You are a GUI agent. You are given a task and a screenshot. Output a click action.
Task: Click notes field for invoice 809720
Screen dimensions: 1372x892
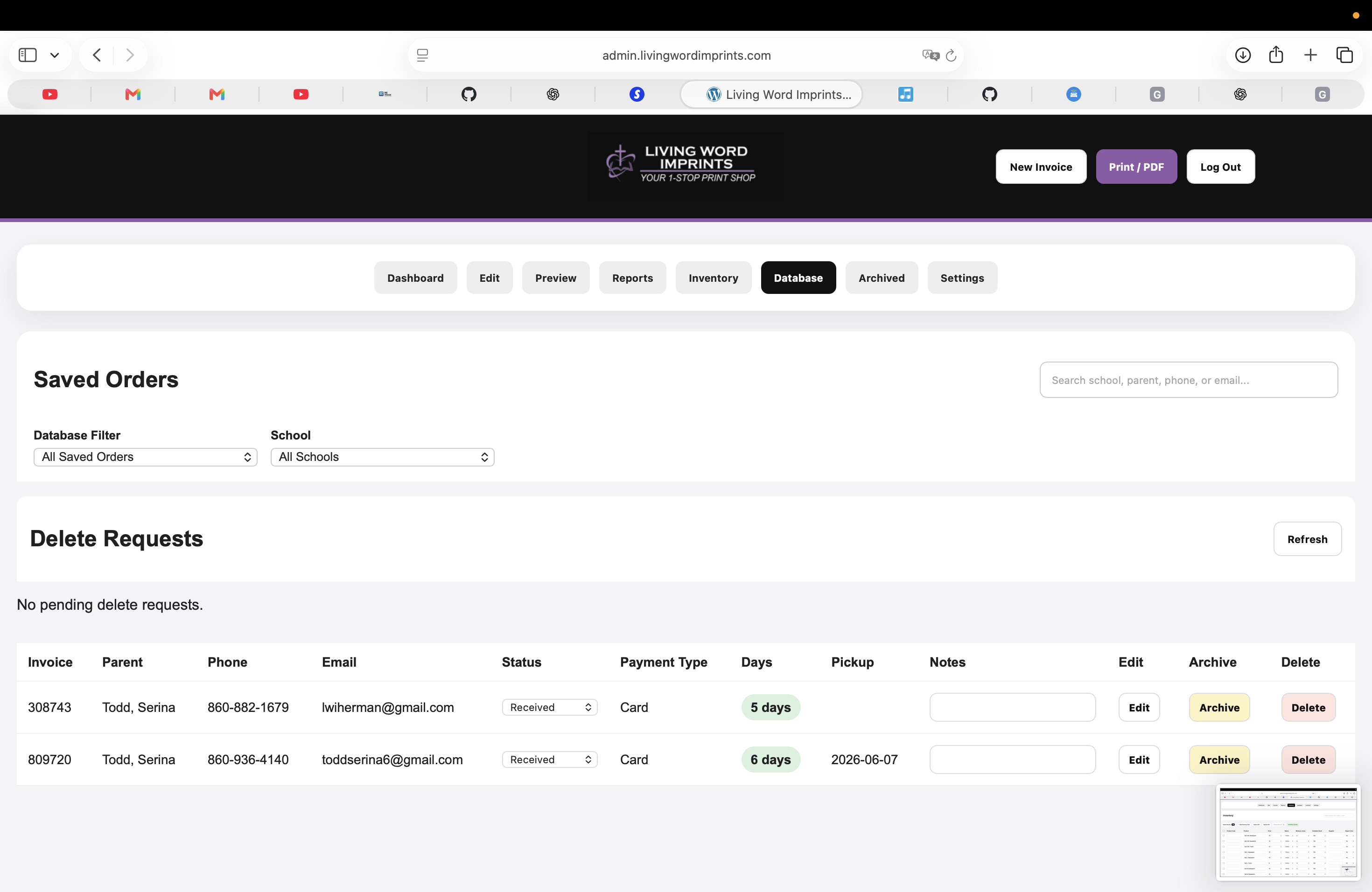1012,760
